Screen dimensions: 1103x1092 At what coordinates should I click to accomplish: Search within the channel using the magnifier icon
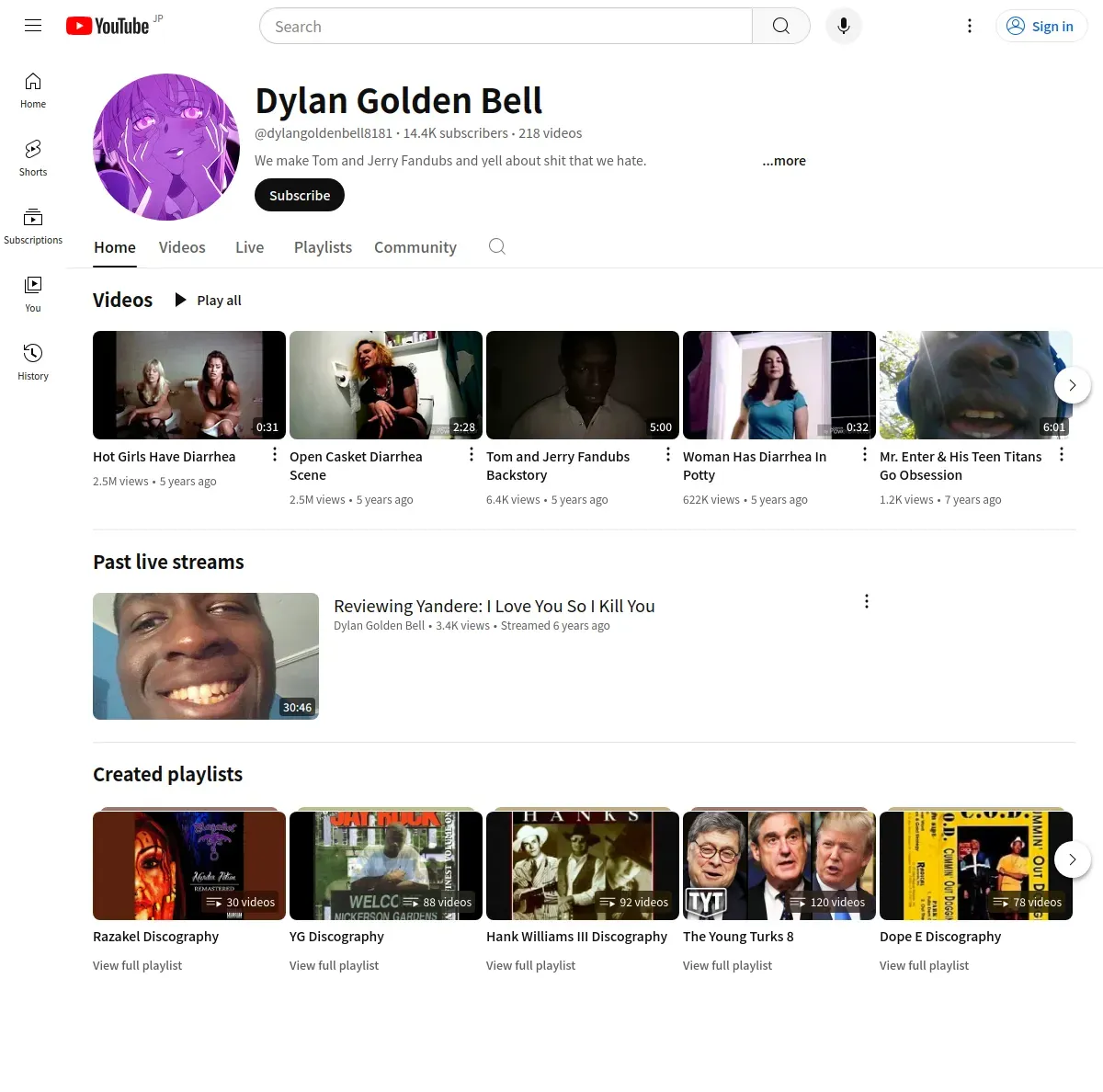pyautogui.click(x=497, y=246)
